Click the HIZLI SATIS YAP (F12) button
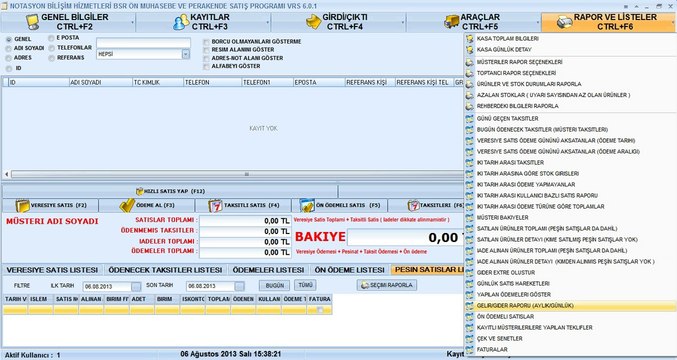The width and height of the screenshot is (677, 360). click(x=170, y=191)
